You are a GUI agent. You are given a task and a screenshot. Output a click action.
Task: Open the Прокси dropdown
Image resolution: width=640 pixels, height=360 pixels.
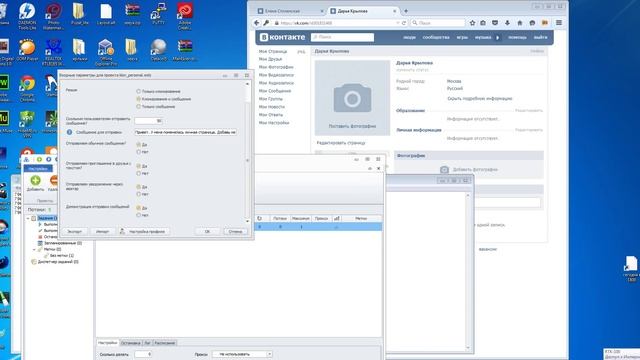(x=242, y=354)
